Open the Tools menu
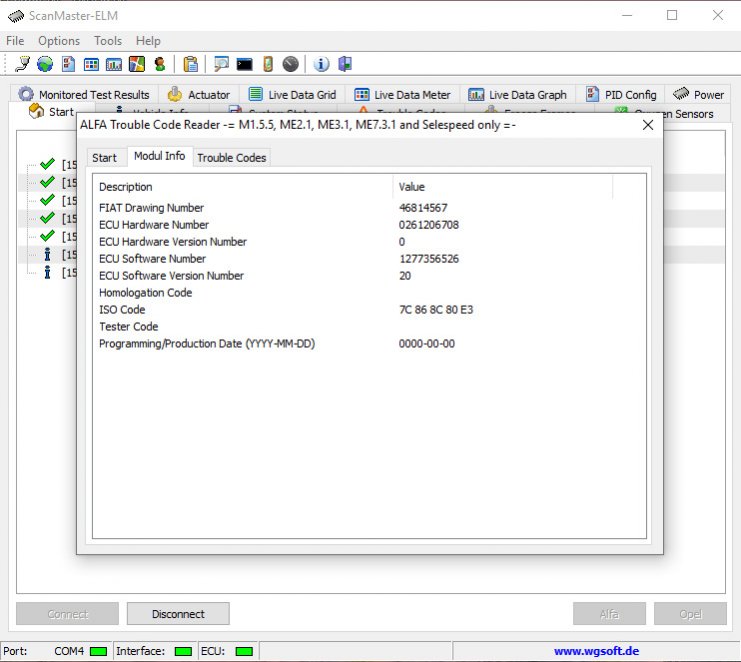 [x=108, y=41]
